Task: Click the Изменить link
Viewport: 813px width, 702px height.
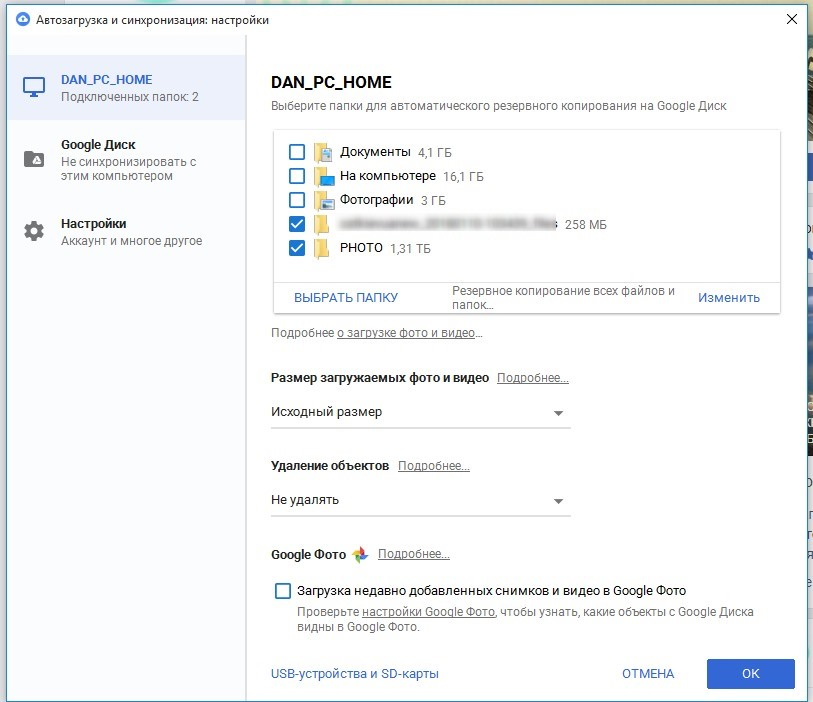Action: tap(728, 297)
